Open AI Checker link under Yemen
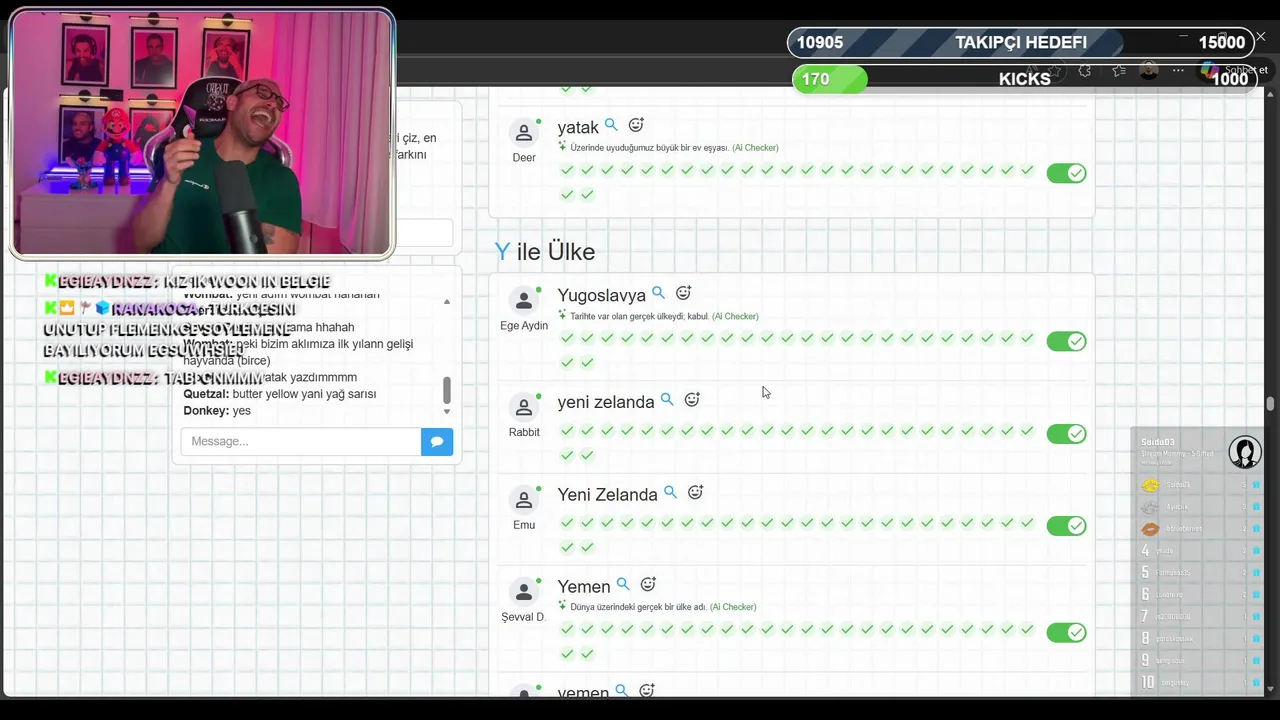The image size is (1280, 720). point(733,607)
